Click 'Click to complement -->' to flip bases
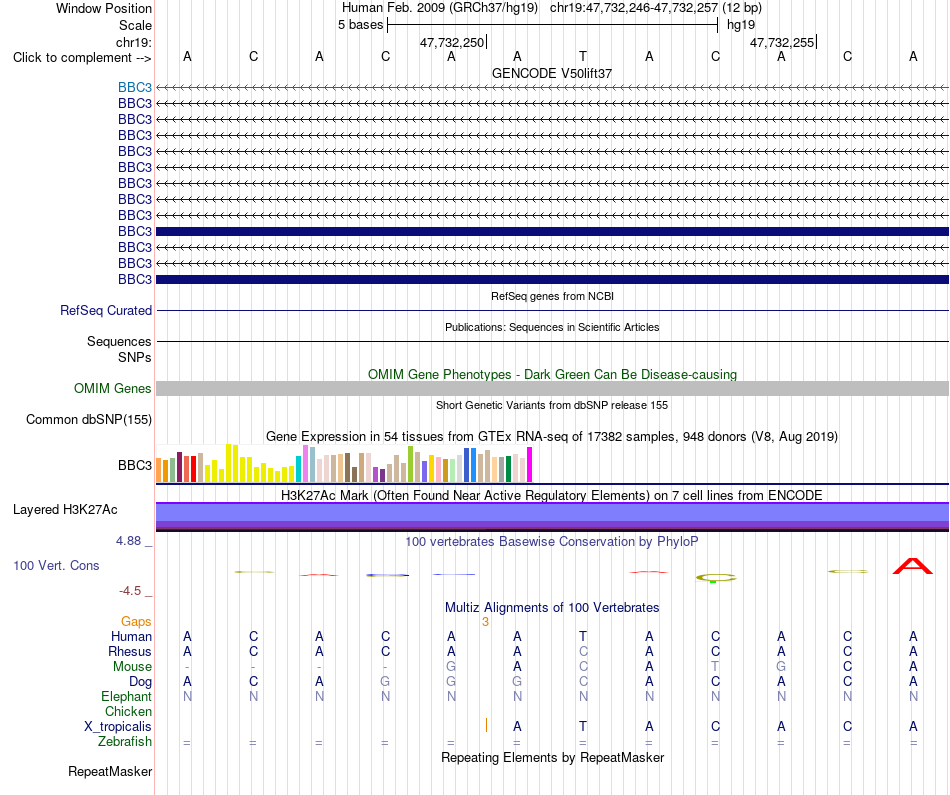The image size is (950, 795). click(x=82, y=58)
